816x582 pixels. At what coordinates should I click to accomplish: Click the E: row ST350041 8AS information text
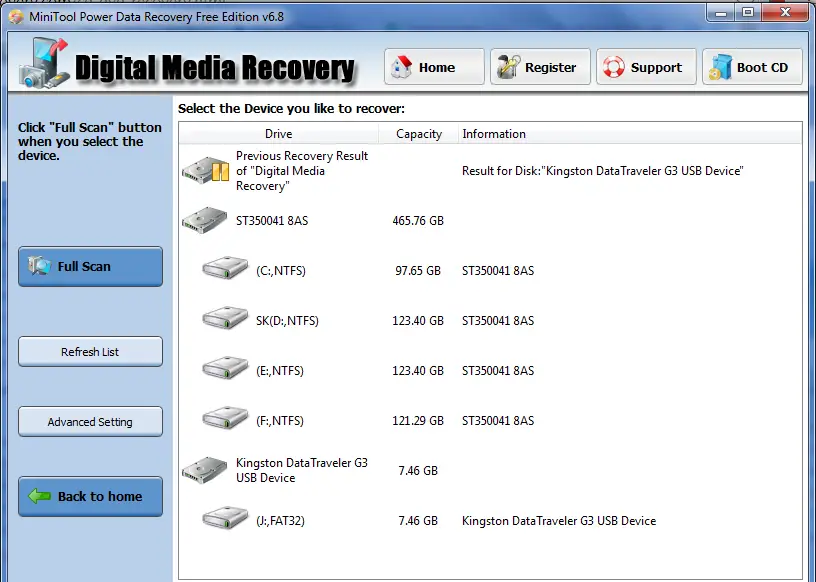click(x=498, y=371)
